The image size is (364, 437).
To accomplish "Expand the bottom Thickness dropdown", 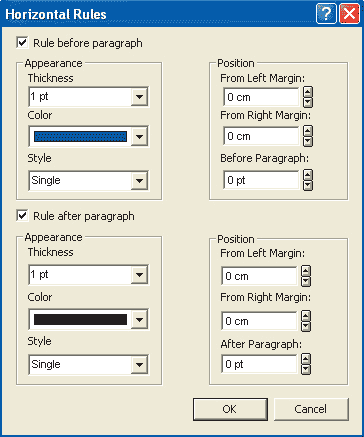I will [139, 275].
